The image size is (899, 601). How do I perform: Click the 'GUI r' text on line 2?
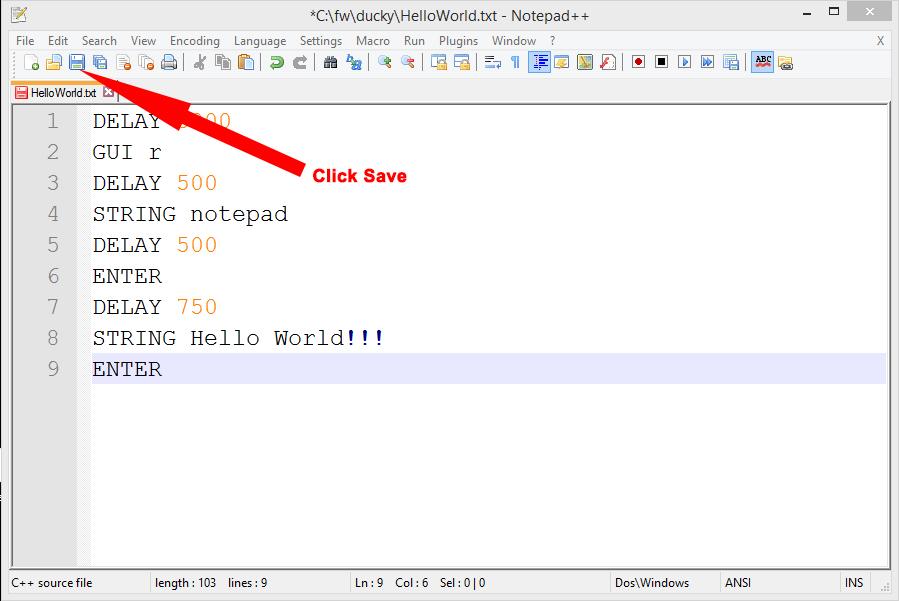pyautogui.click(x=127, y=153)
